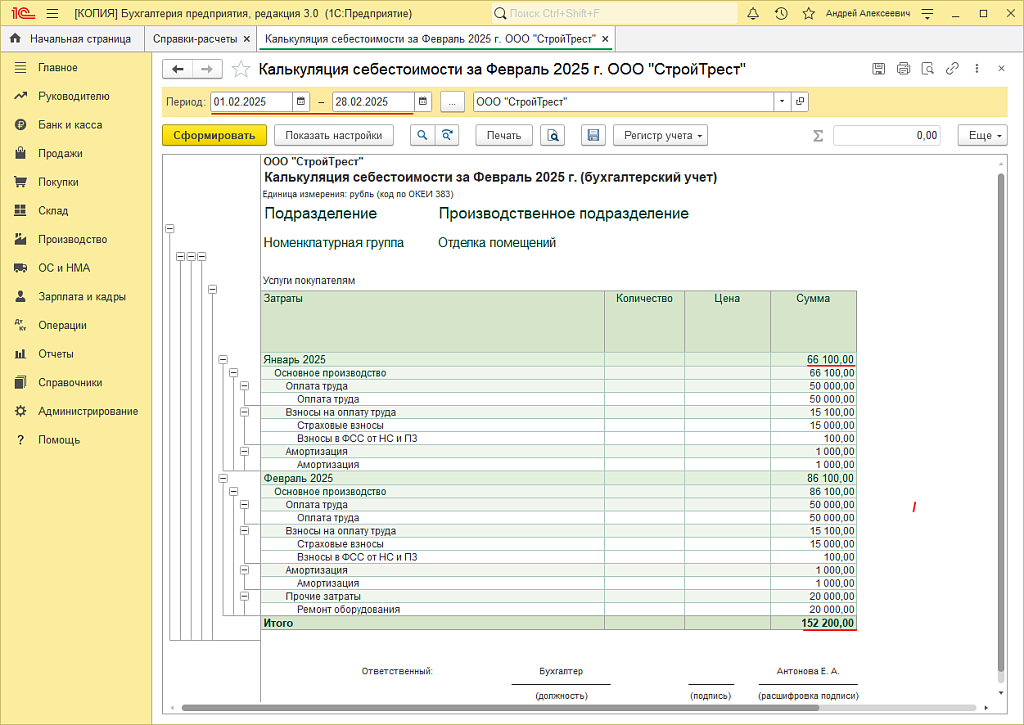
Task: Open the Регистр учета dropdown
Action: click(x=661, y=135)
